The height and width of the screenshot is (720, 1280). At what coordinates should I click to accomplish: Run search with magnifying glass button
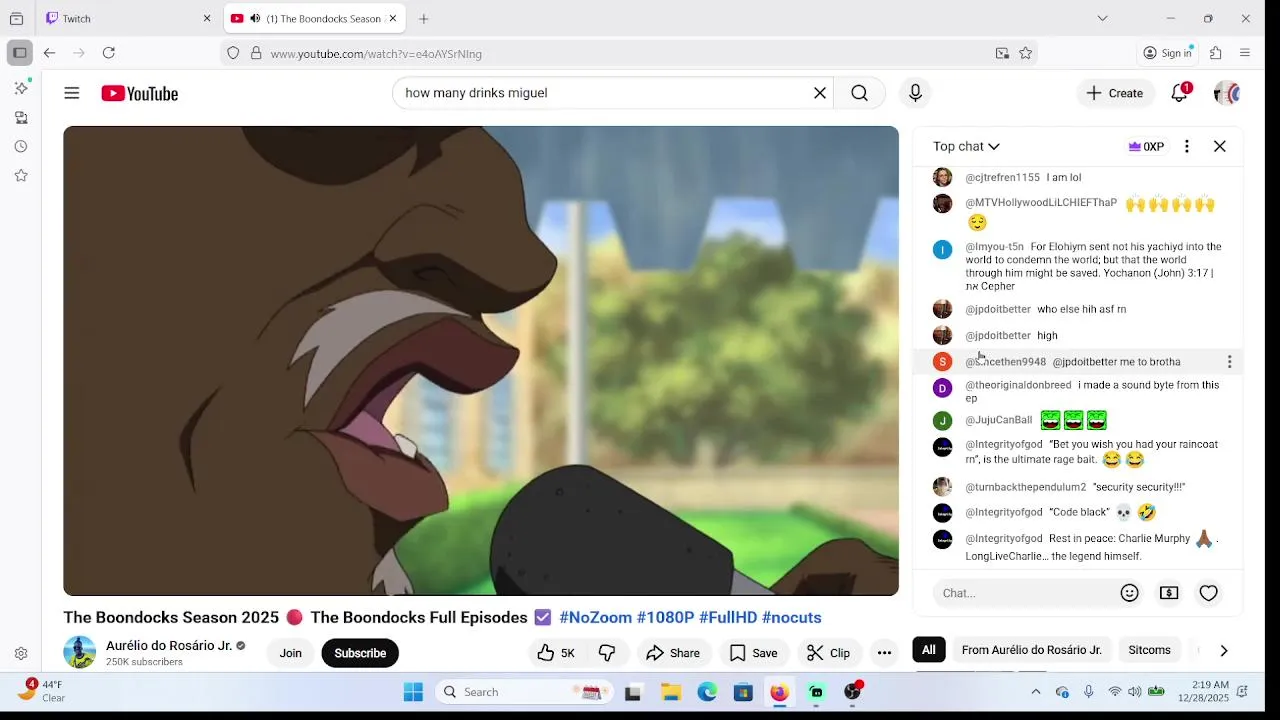(x=860, y=93)
